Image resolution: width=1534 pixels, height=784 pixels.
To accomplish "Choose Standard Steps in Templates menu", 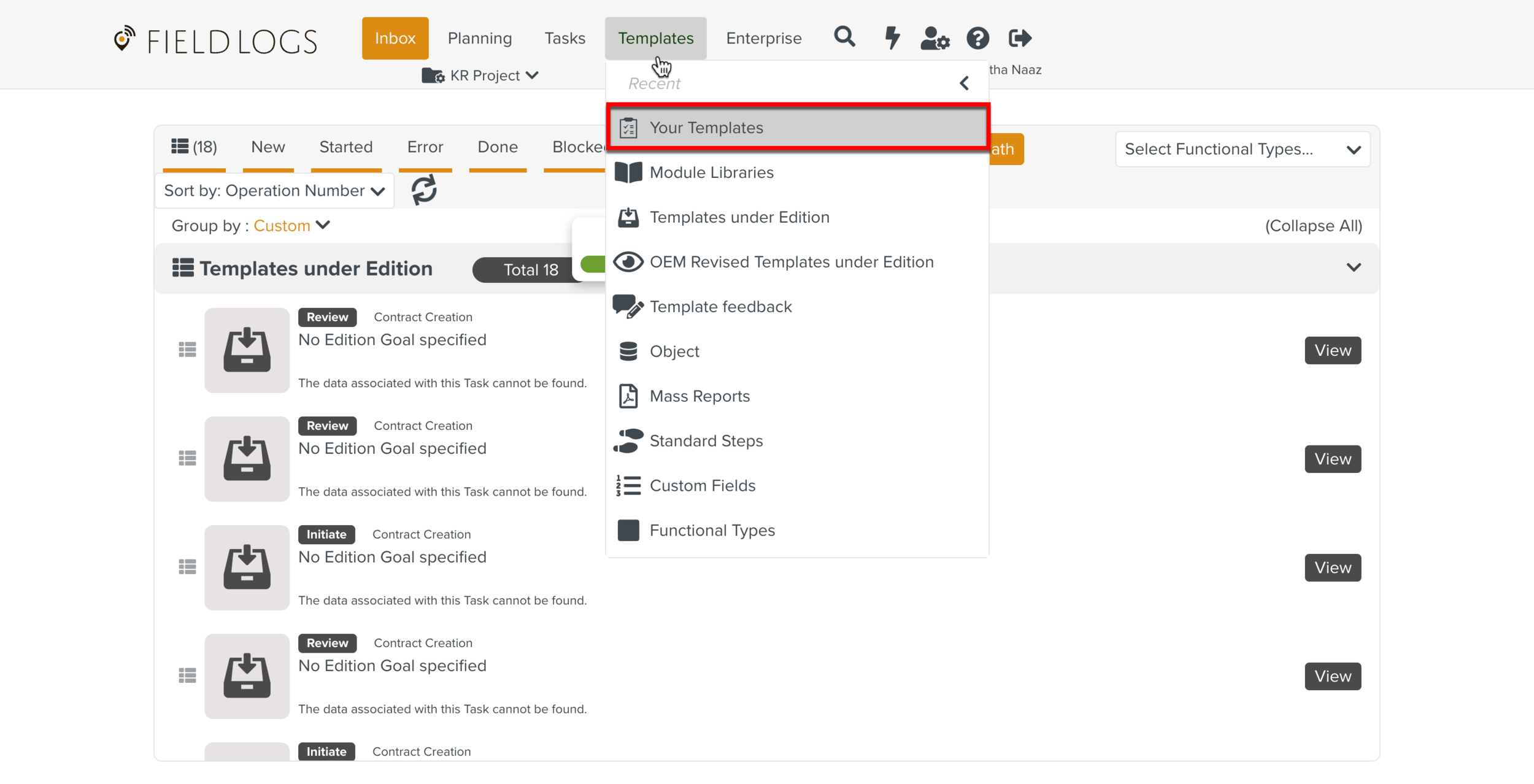I will point(706,440).
